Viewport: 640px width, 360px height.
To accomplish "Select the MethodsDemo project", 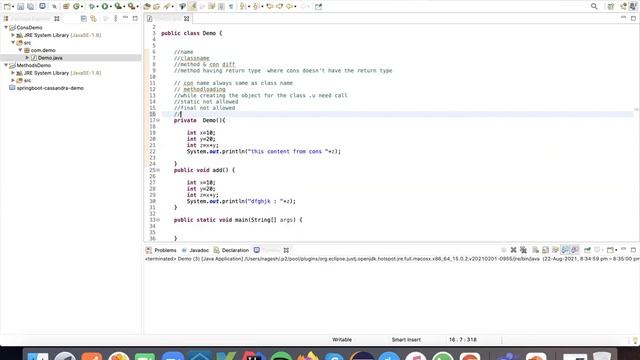I will [33, 65].
